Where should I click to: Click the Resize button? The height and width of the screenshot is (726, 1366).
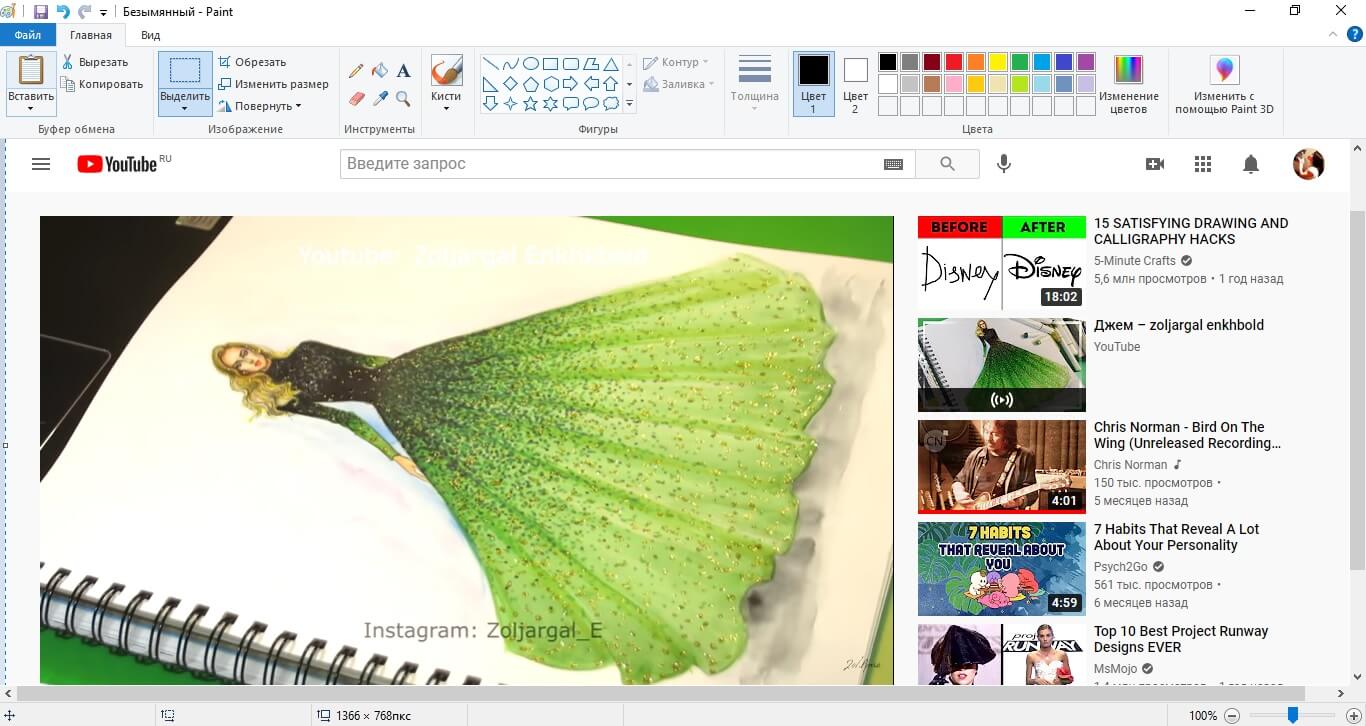pyautogui.click(x=274, y=84)
